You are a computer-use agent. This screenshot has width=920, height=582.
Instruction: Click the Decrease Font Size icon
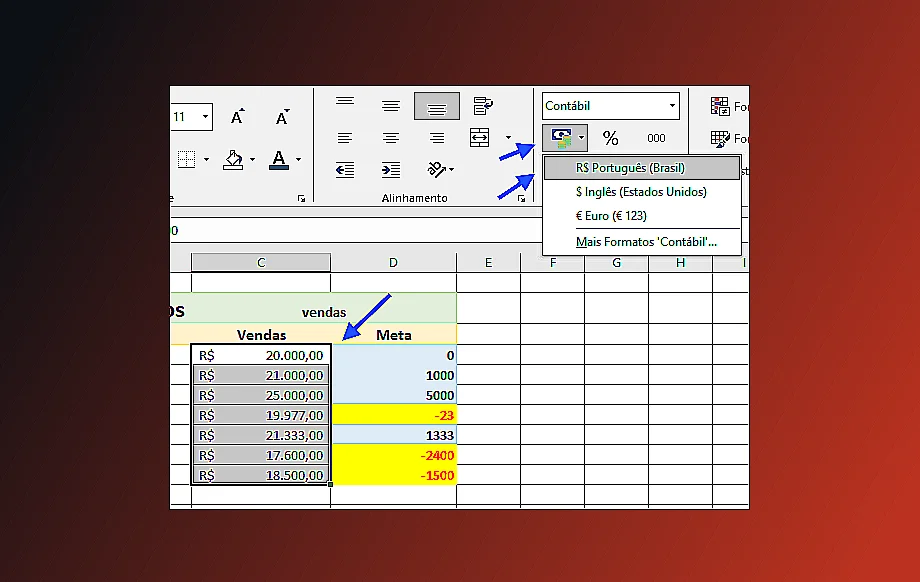pyautogui.click(x=282, y=117)
